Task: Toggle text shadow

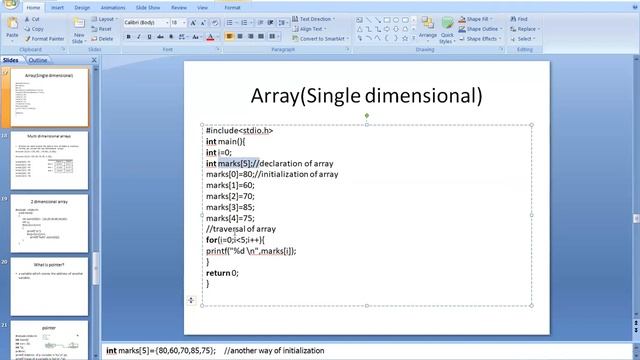Action: [171, 37]
